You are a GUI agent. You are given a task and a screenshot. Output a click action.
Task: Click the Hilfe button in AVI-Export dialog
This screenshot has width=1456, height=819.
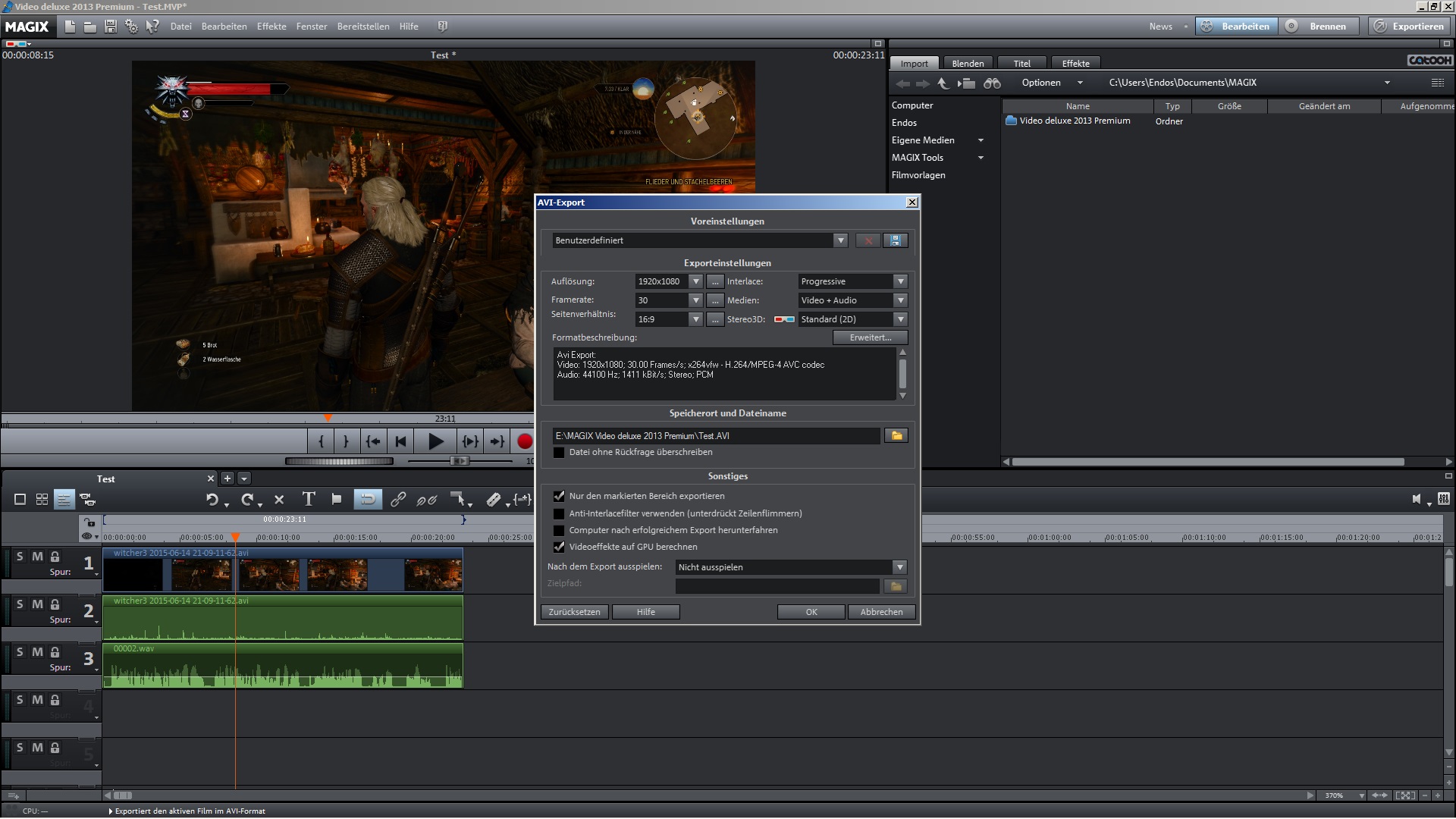pyautogui.click(x=645, y=612)
